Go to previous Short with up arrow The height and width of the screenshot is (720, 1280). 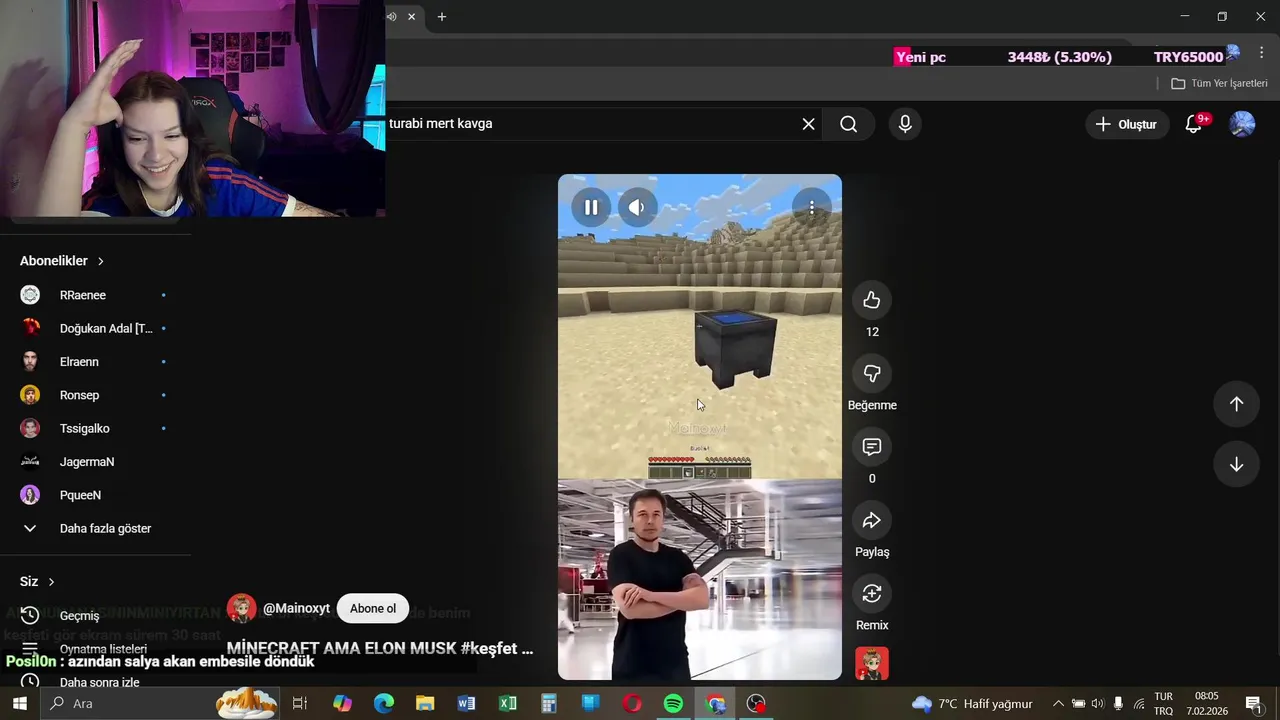tap(1236, 404)
